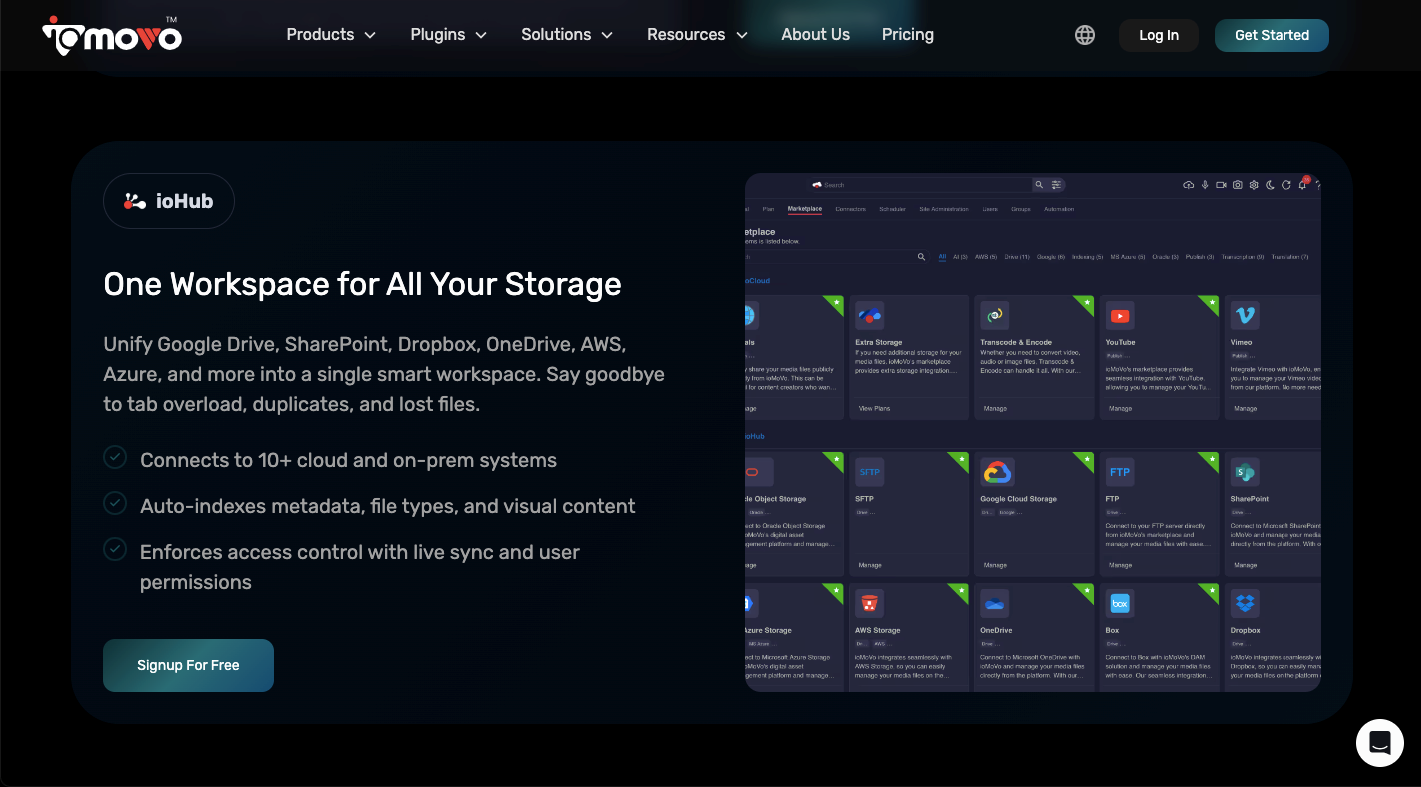Click the Google Cloud Storage logo
This screenshot has width=1421, height=787.
(x=997, y=472)
